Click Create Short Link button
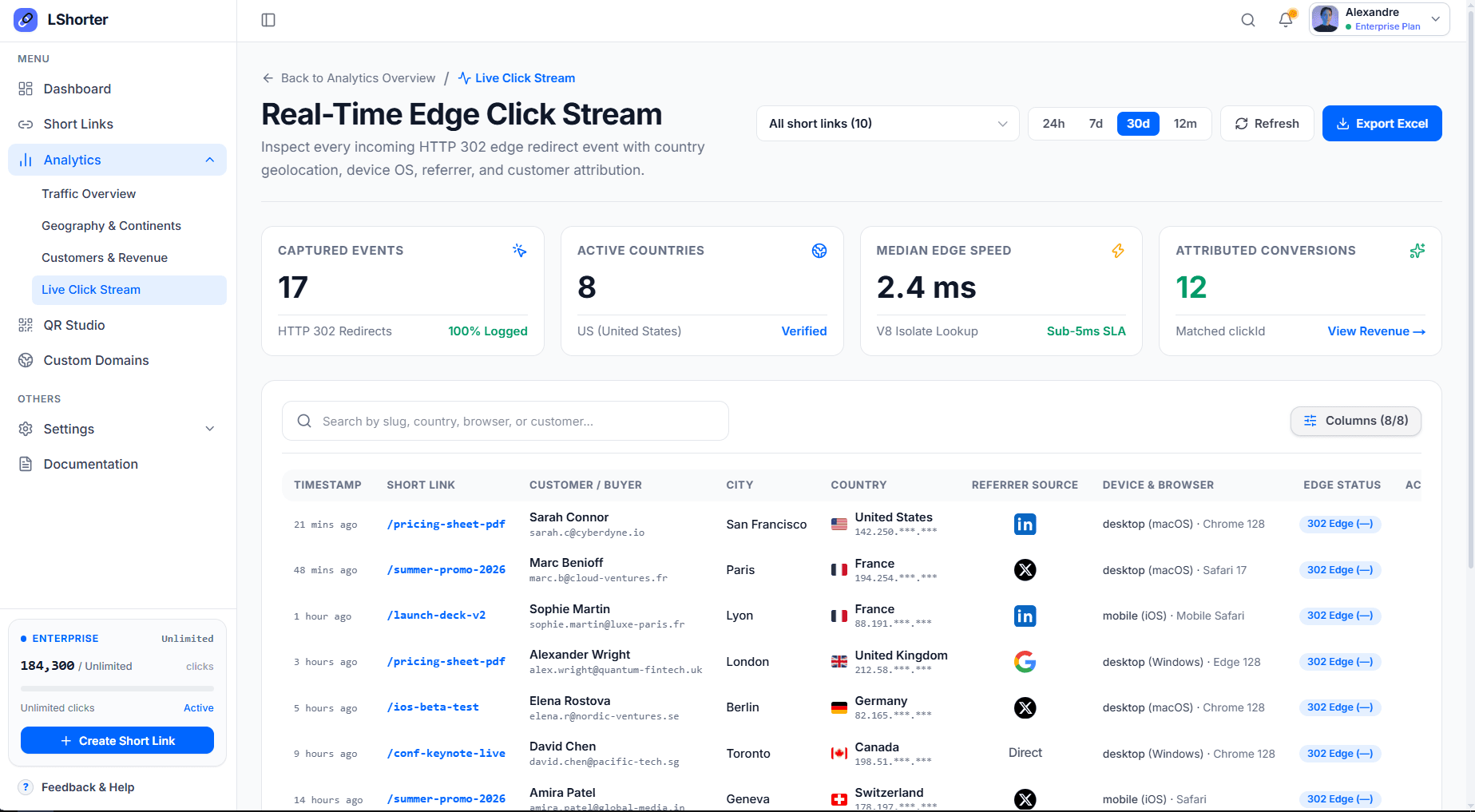The width and height of the screenshot is (1475, 812). pos(117,741)
